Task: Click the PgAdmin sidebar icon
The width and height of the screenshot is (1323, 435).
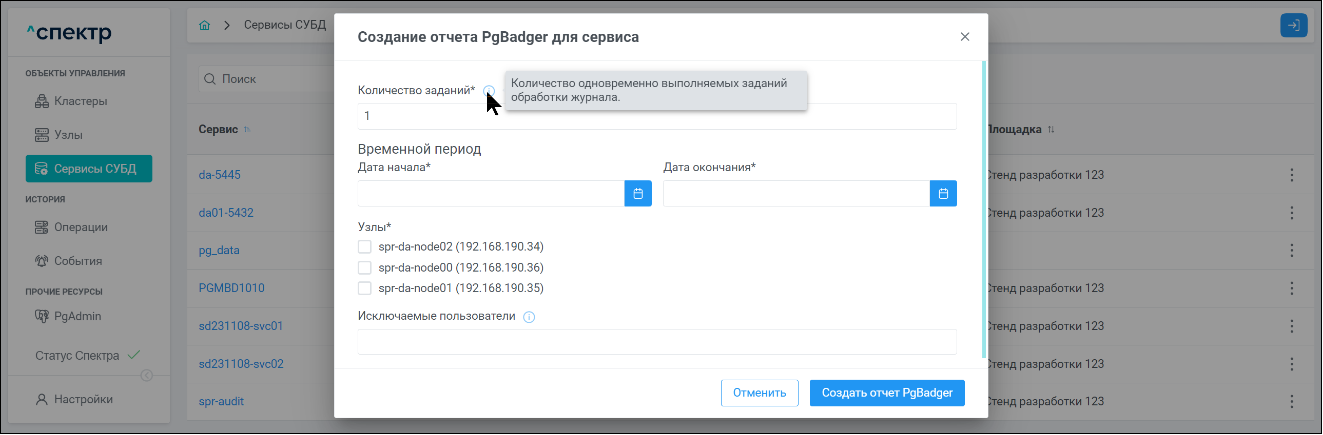Action: [x=42, y=316]
